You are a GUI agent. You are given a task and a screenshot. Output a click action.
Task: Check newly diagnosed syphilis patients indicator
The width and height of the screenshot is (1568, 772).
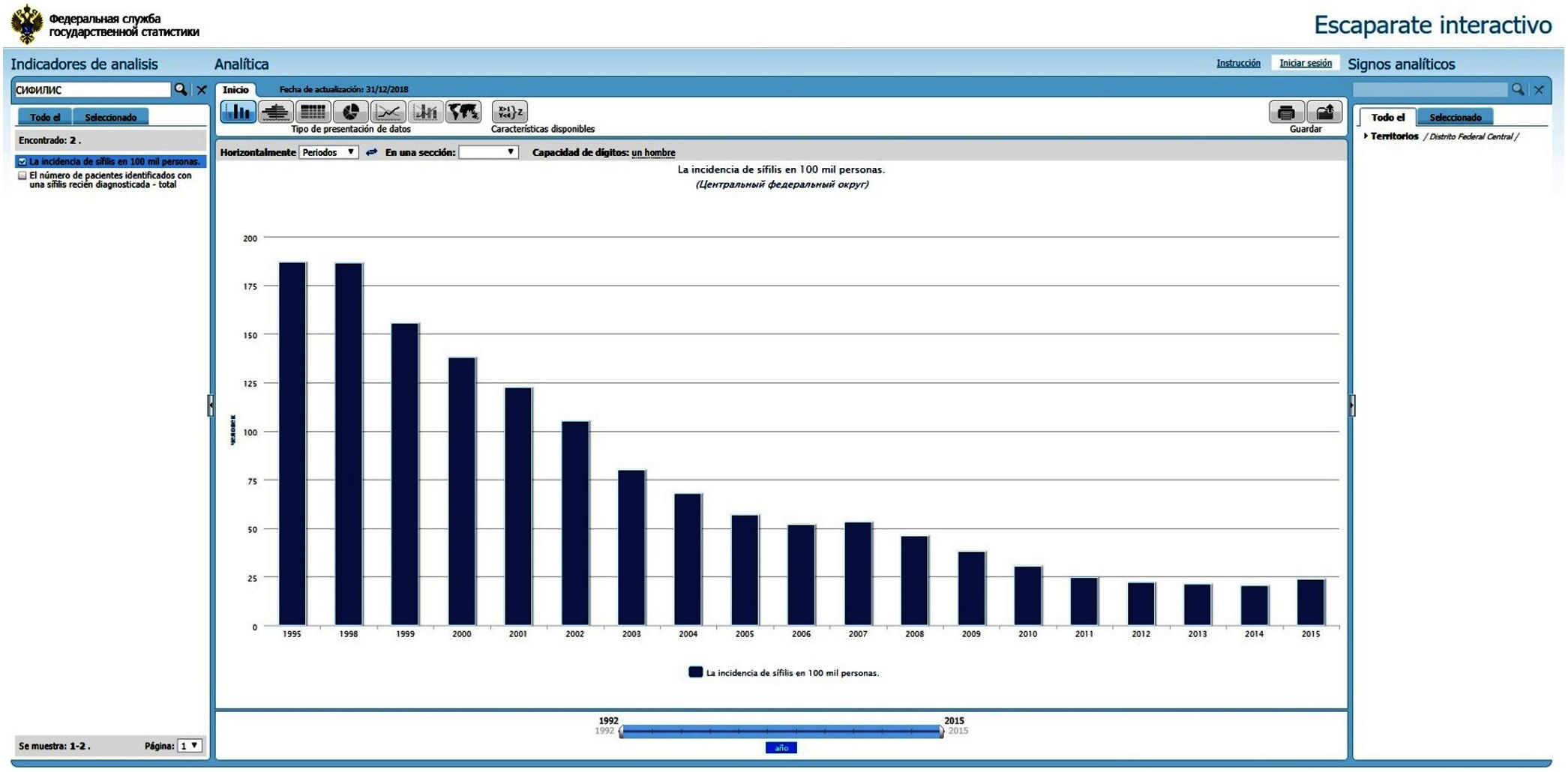pyautogui.click(x=22, y=175)
